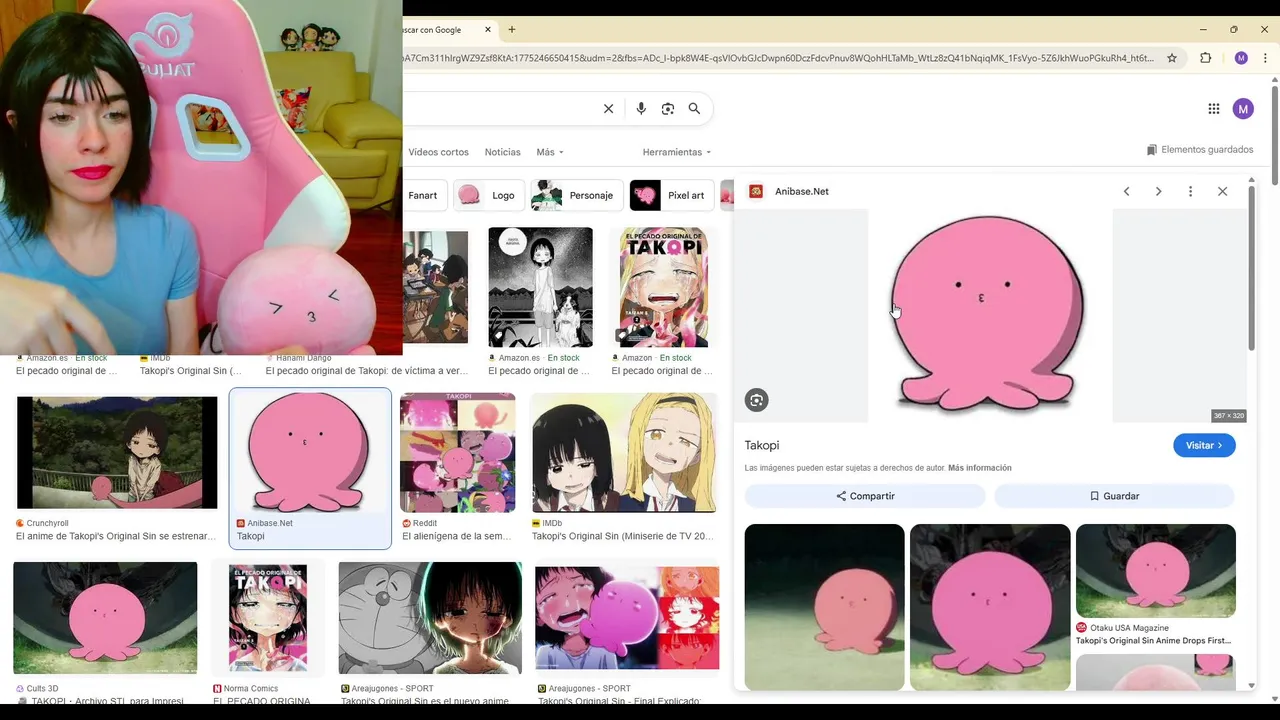This screenshot has height=720, width=1280.
Task: Click the preview panel scrollbar
Action: 1251,268
